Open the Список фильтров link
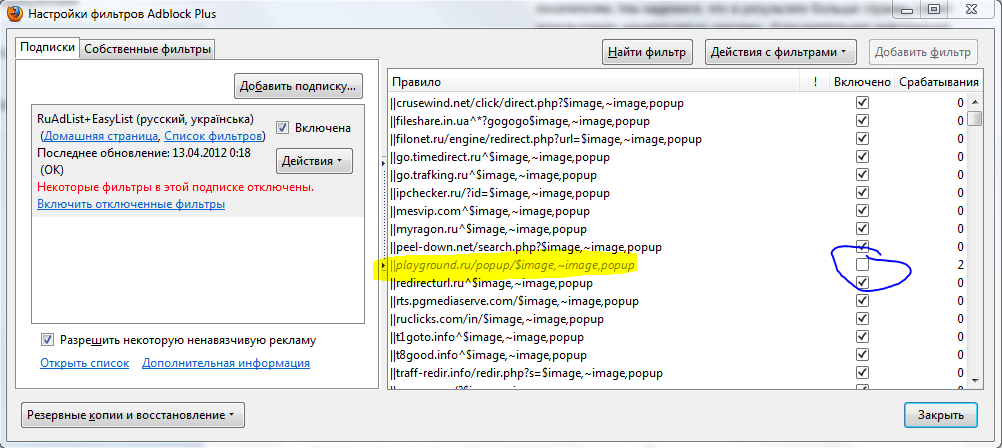Image resolution: width=1002 pixels, height=448 pixels. [213, 136]
